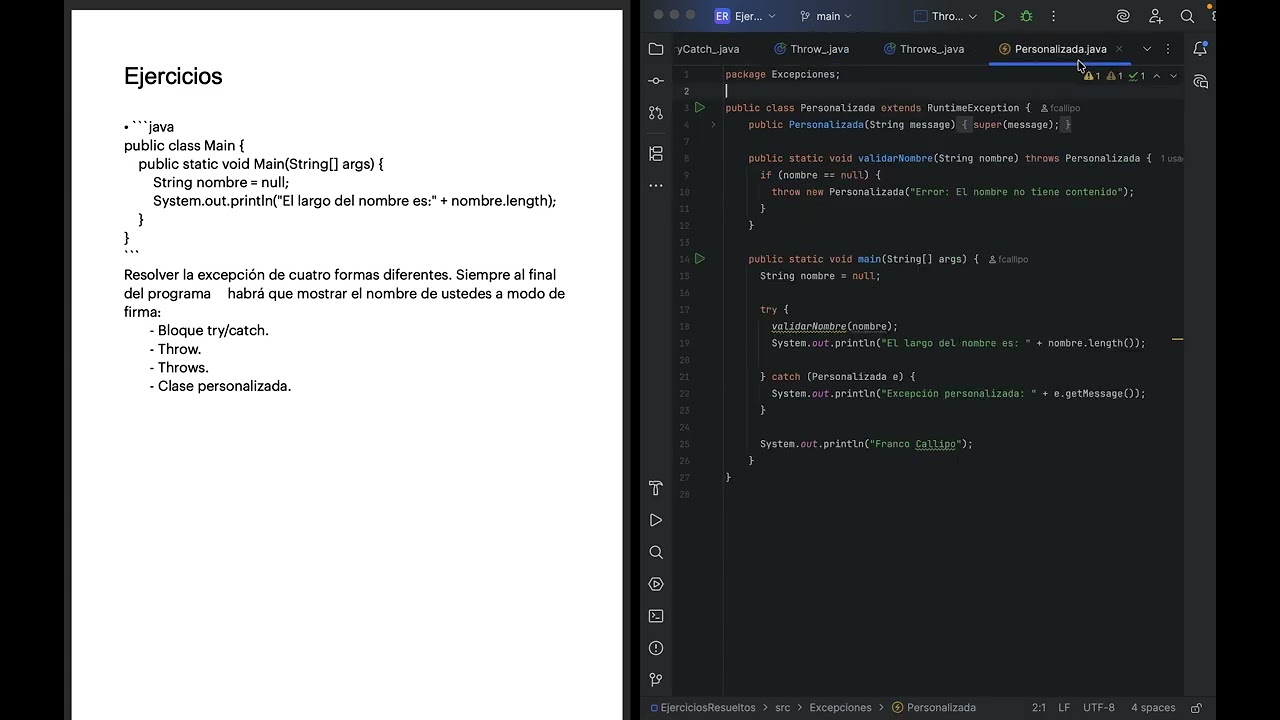Go to next highlighted problem down arrow

click(1174, 76)
